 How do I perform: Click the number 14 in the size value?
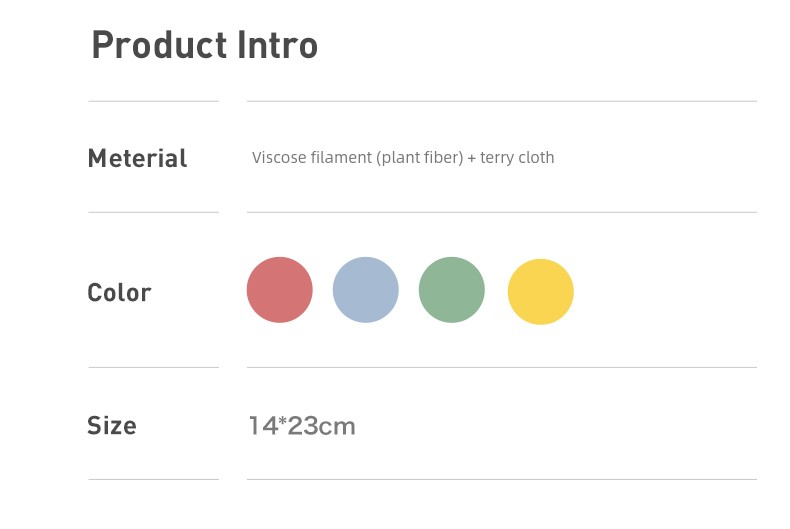[x=262, y=426]
